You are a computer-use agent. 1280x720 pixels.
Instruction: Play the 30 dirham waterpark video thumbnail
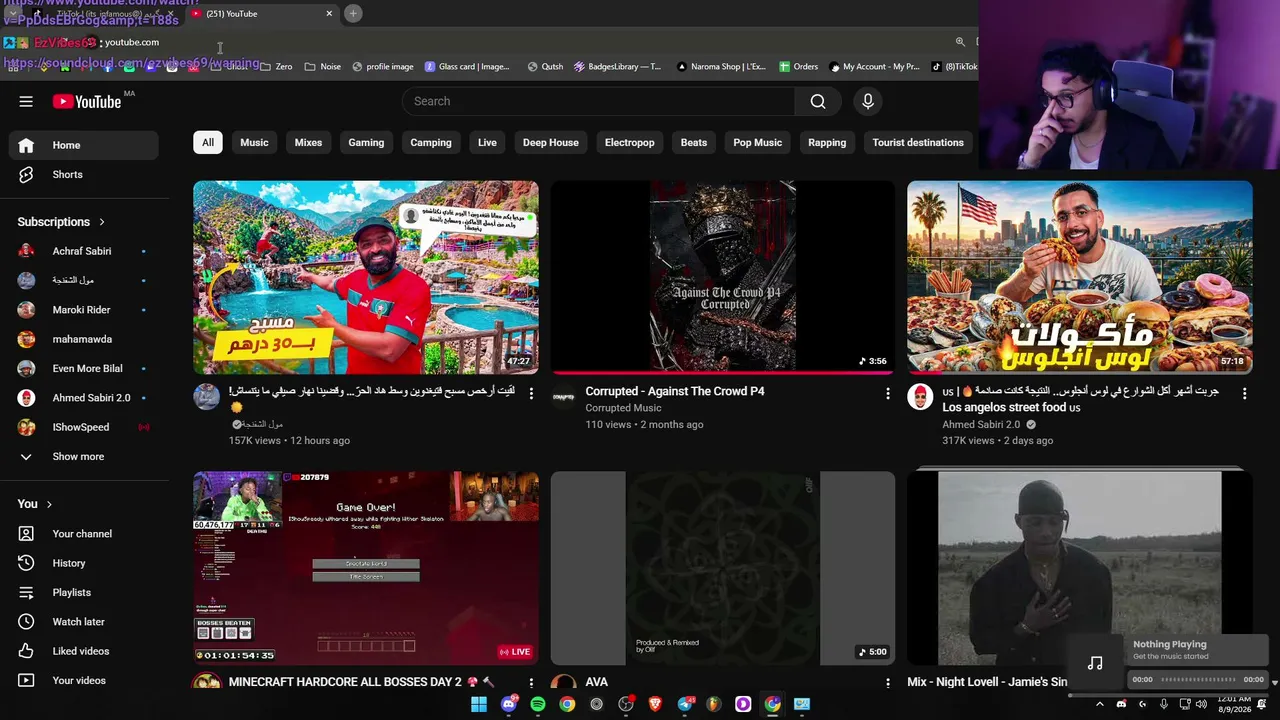click(x=366, y=277)
